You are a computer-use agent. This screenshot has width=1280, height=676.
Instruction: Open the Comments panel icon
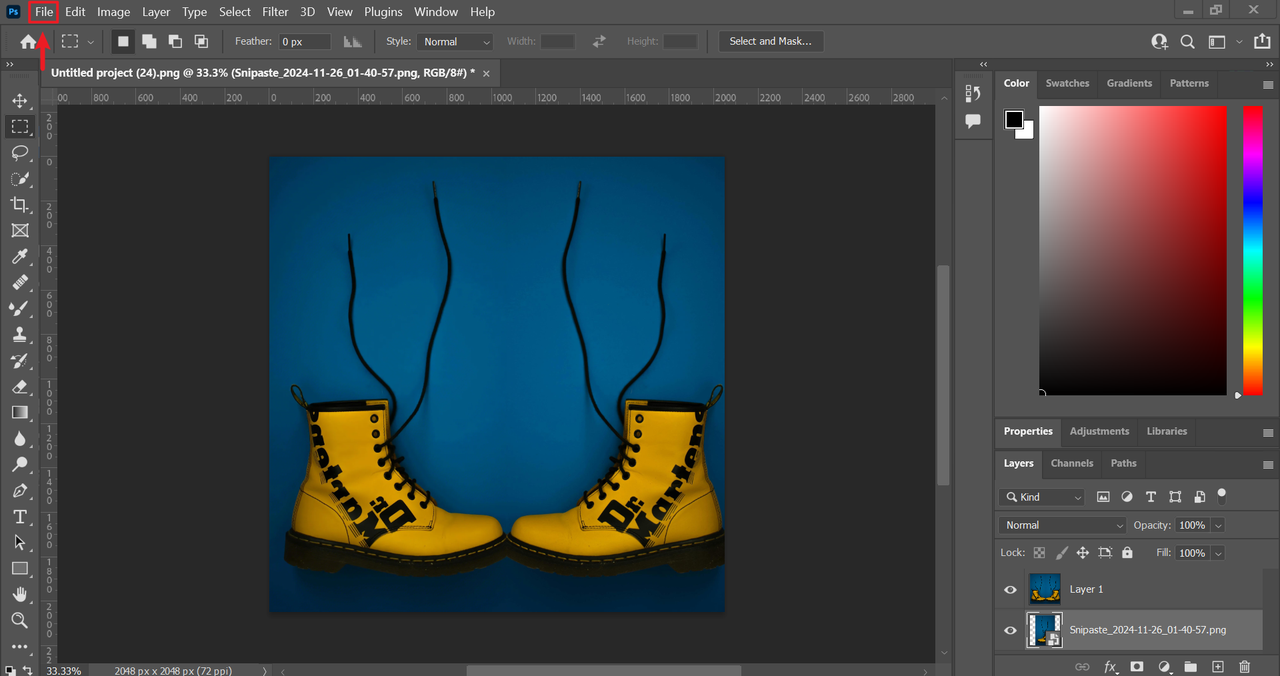click(973, 121)
